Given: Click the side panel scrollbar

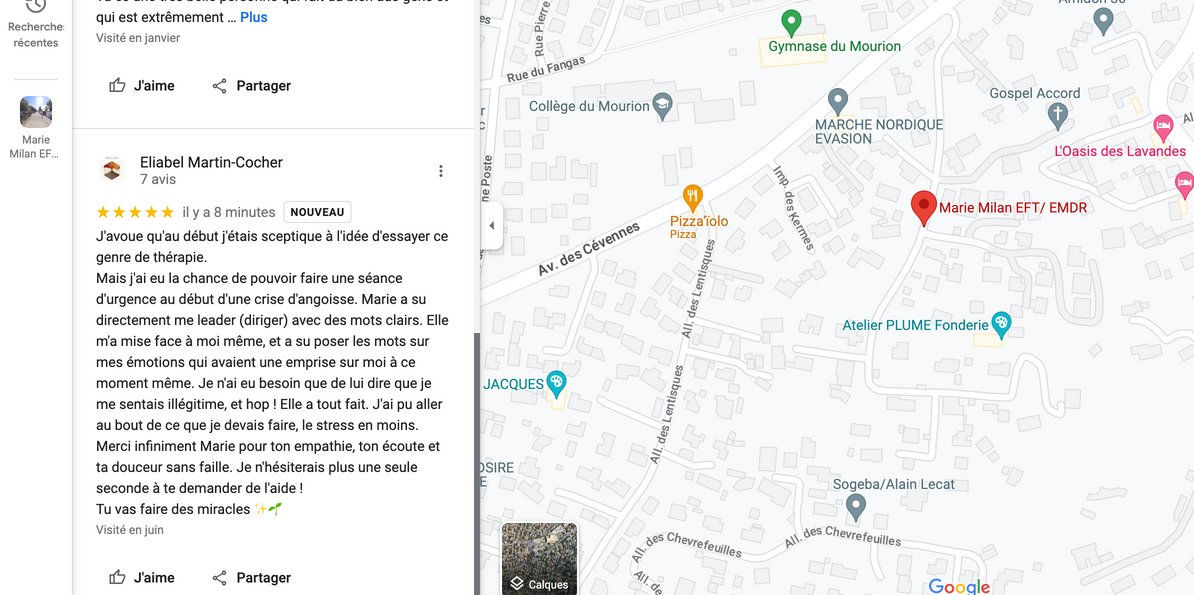Looking at the screenshot, I should (477, 463).
